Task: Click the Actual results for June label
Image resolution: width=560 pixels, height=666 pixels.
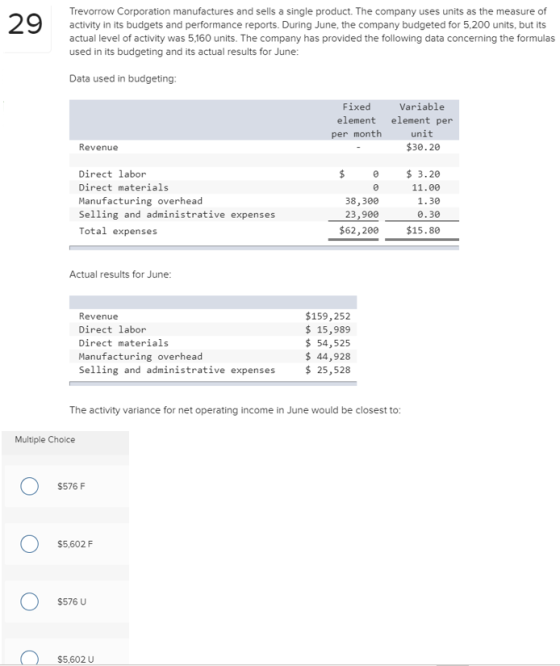Action: click(x=120, y=274)
